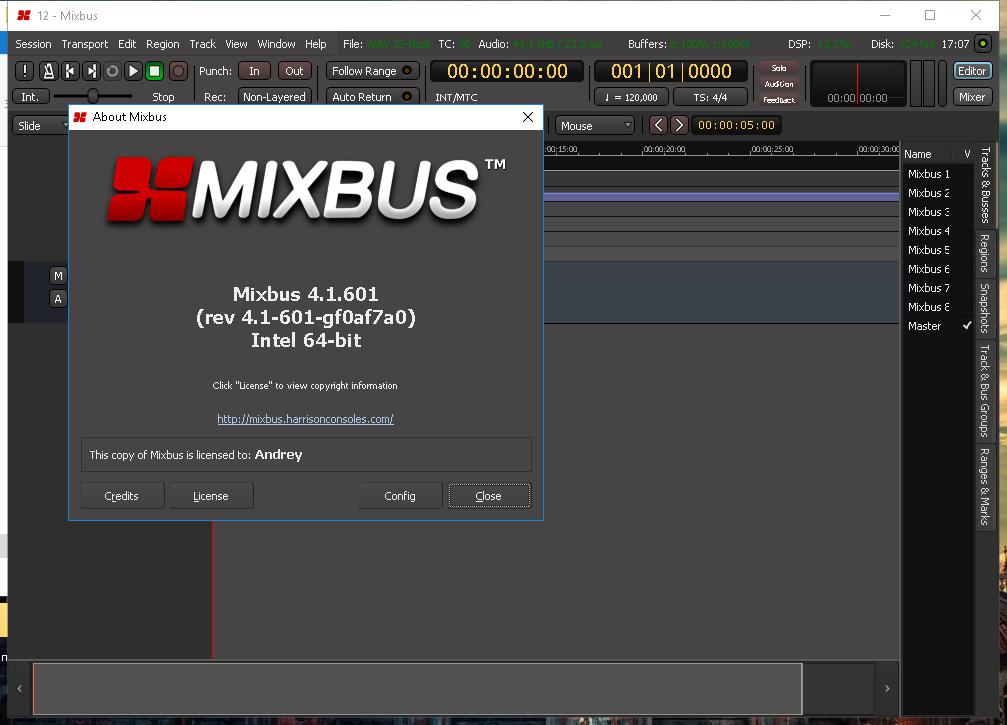Screen dimensions: 1007x725
Task: Click the shuttle speed slider handle
Action: (93, 96)
